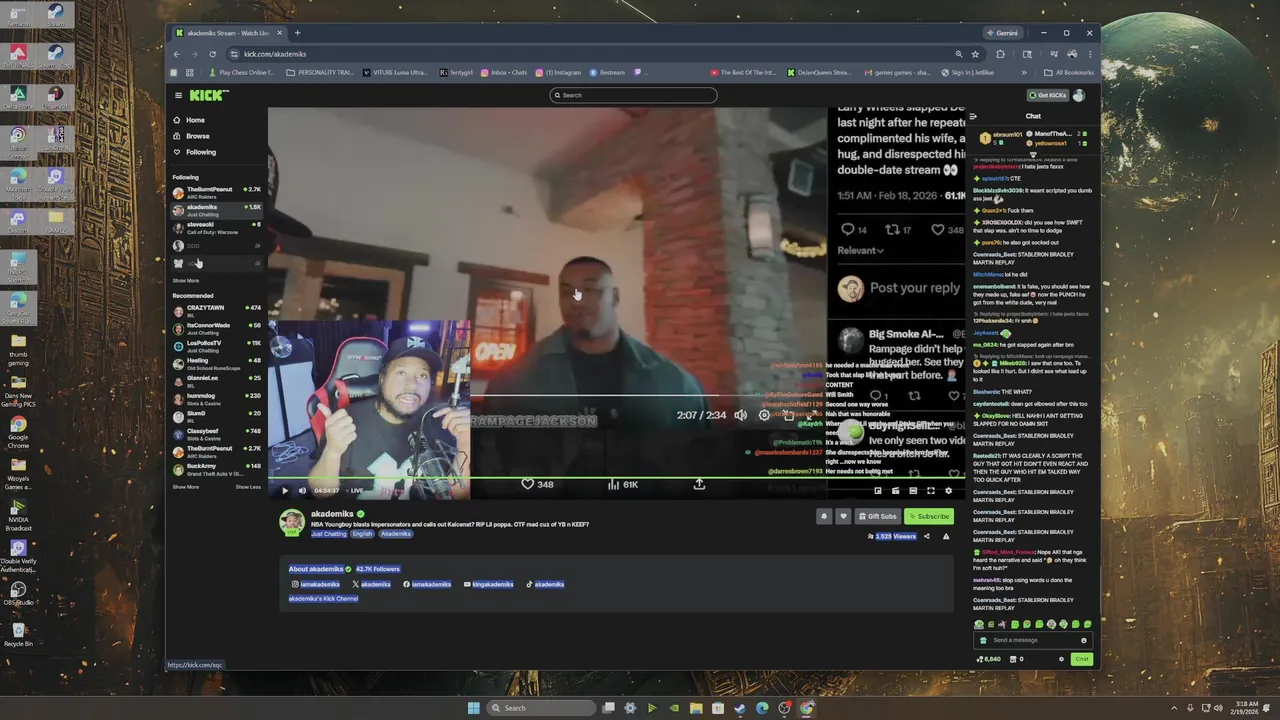Open the Sign in JetBlue bookmark
The width and height of the screenshot is (1280, 720).
point(967,72)
